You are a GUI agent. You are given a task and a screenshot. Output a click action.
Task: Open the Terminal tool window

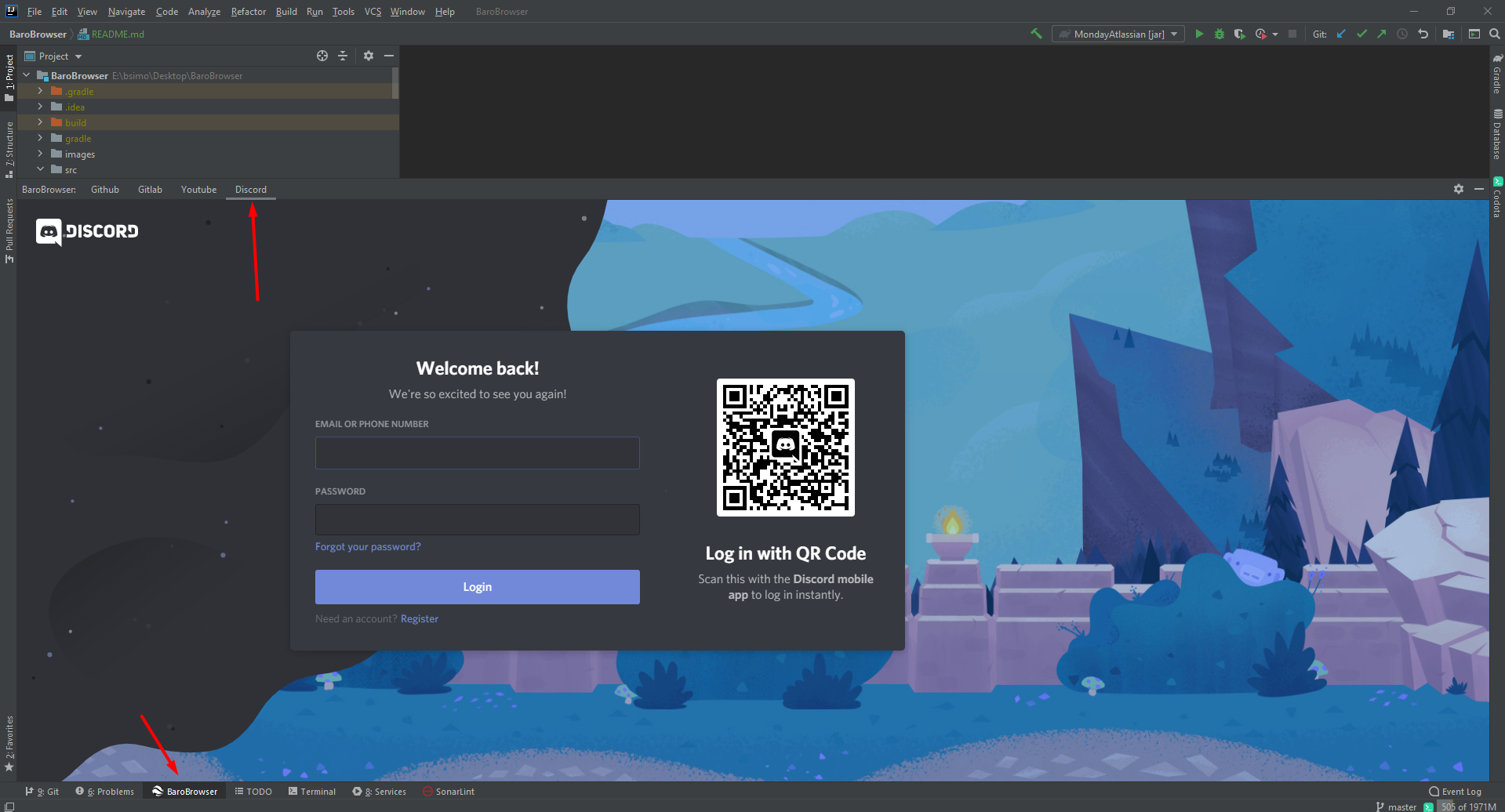[311, 792]
